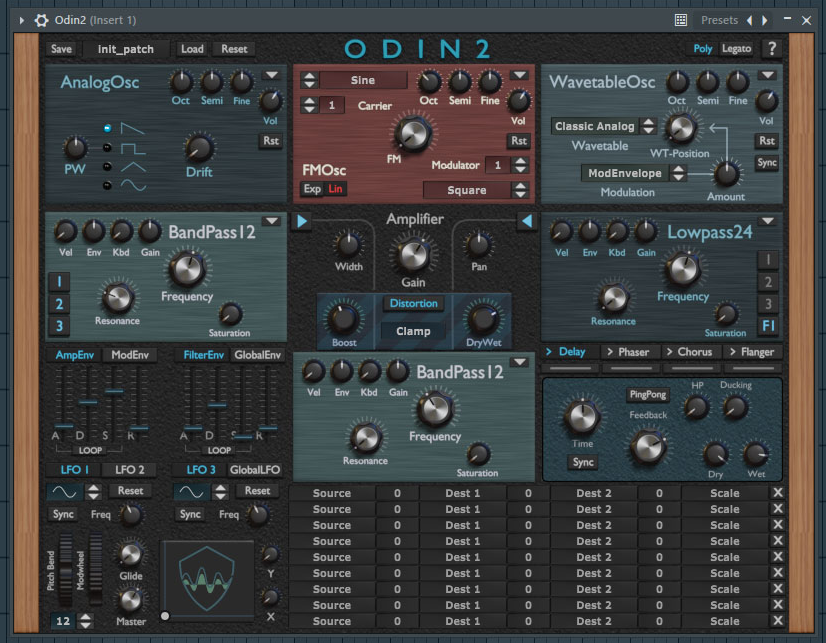Open WavetableOsc oscillator type dropdown
This screenshot has width=826, height=643.
[768, 75]
